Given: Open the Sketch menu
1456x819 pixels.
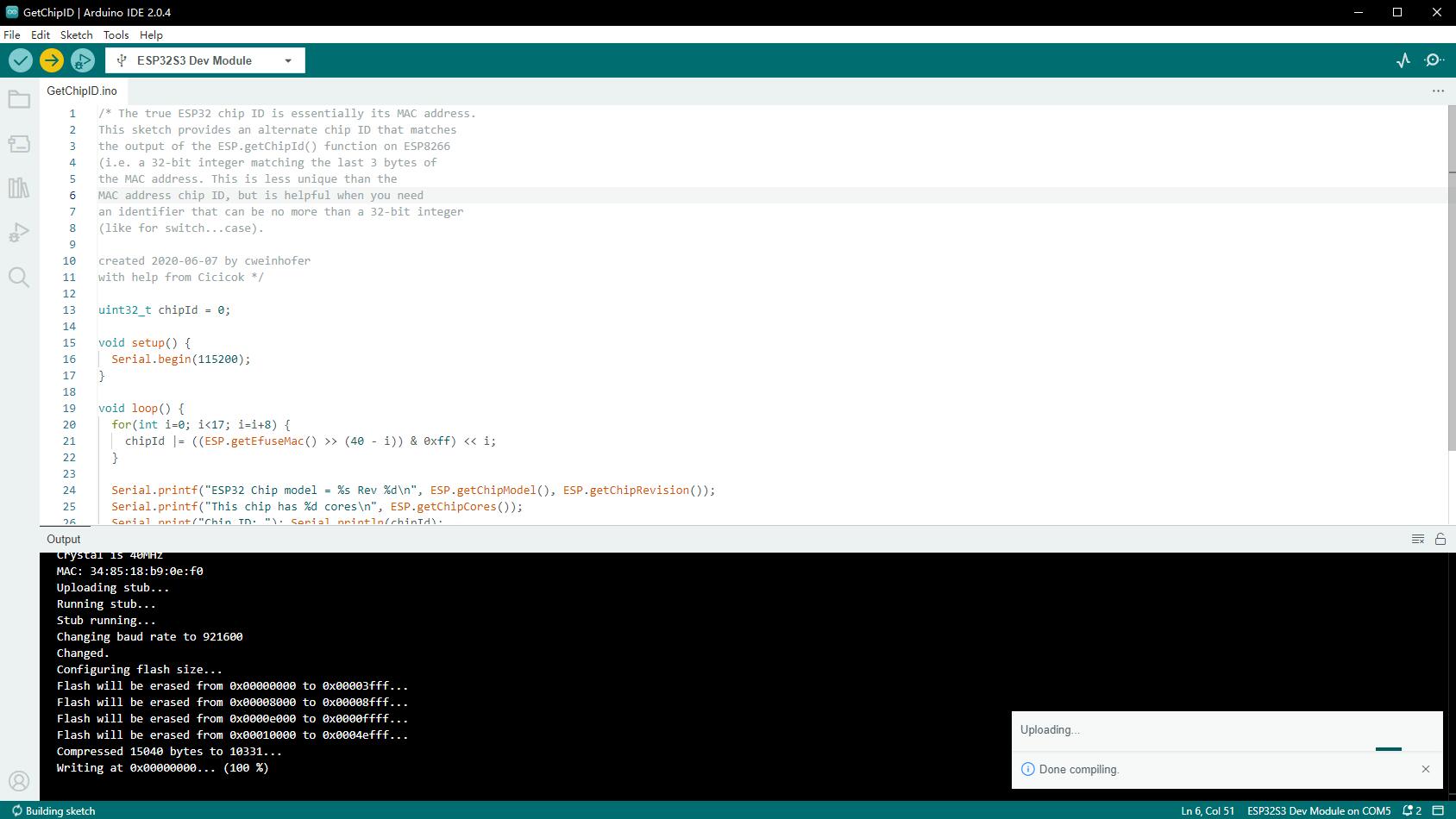Looking at the screenshot, I should pos(76,35).
